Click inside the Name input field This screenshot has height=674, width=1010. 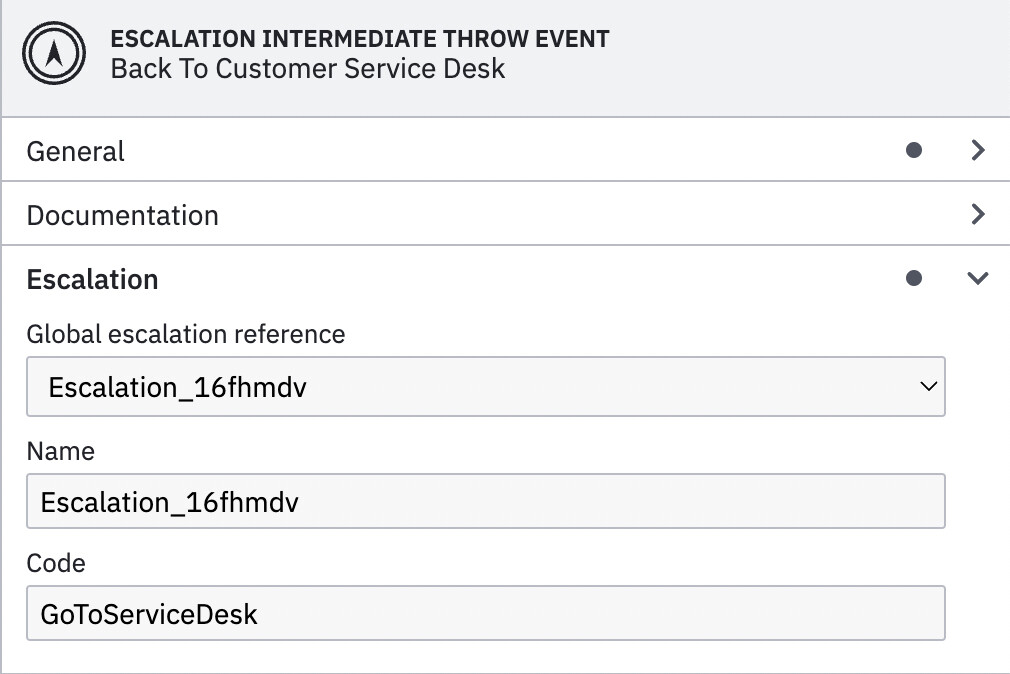tap(485, 501)
